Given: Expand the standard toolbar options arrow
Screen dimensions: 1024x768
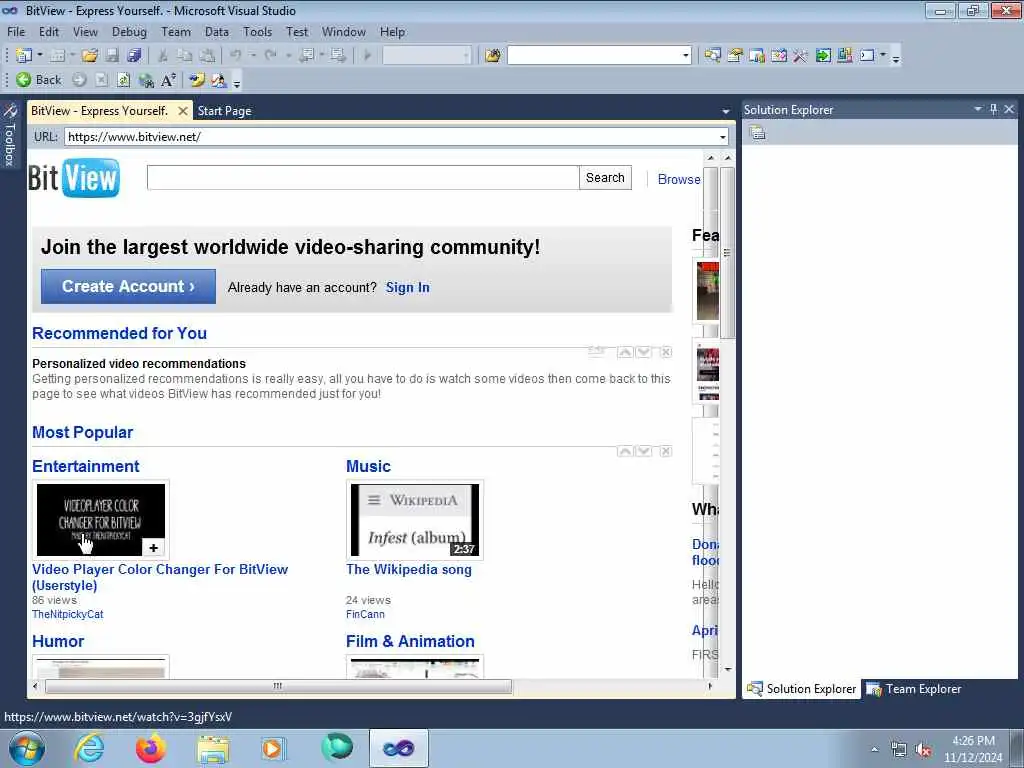Looking at the screenshot, I should click(896, 58).
